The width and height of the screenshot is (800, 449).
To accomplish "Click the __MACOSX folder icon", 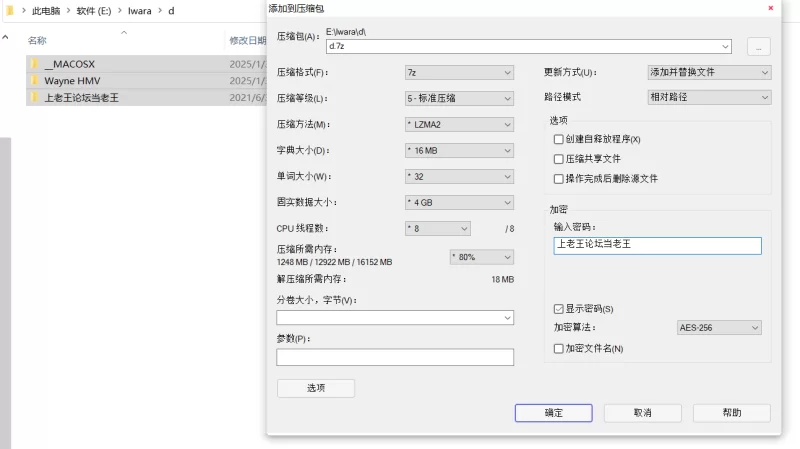I will [35, 64].
